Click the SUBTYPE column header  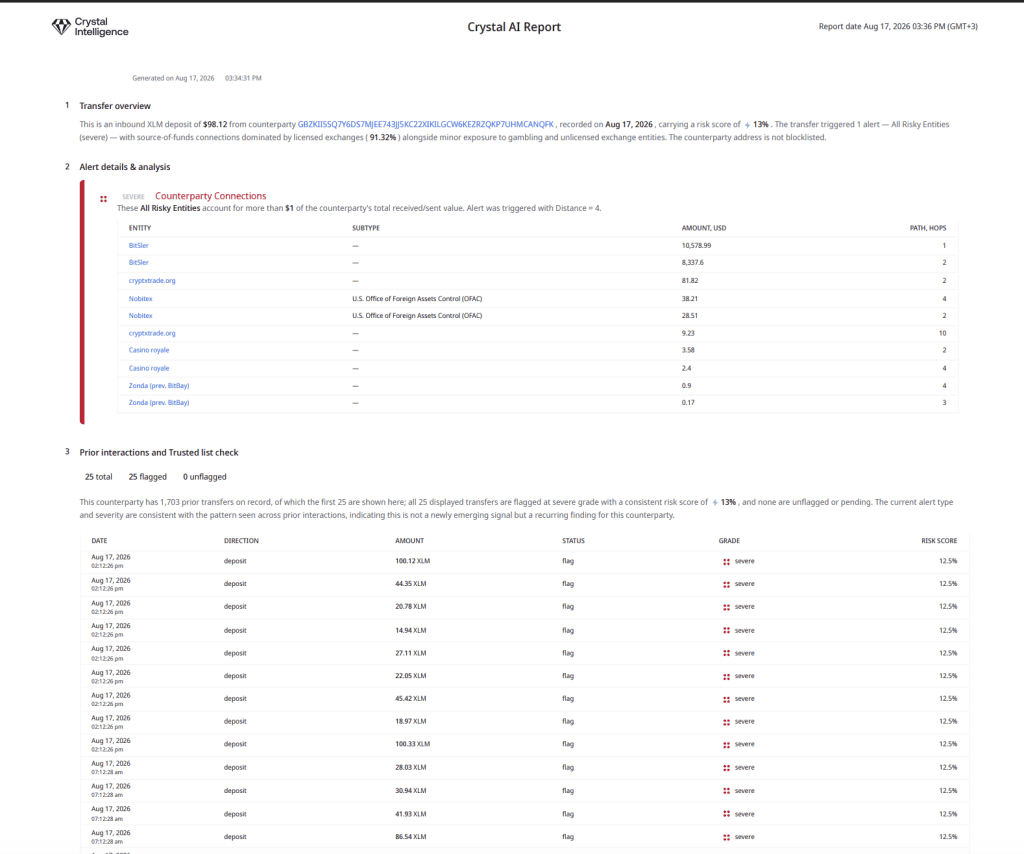[366, 228]
